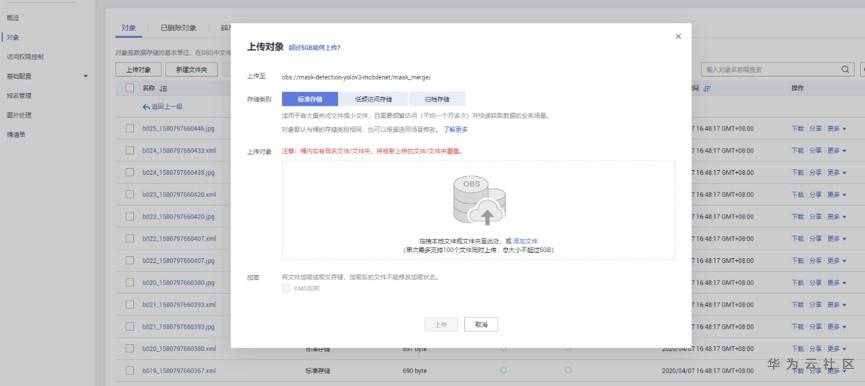Go back via 返回上一级 arrow
Viewport: 865px width, 386px height.
coord(162,106)
